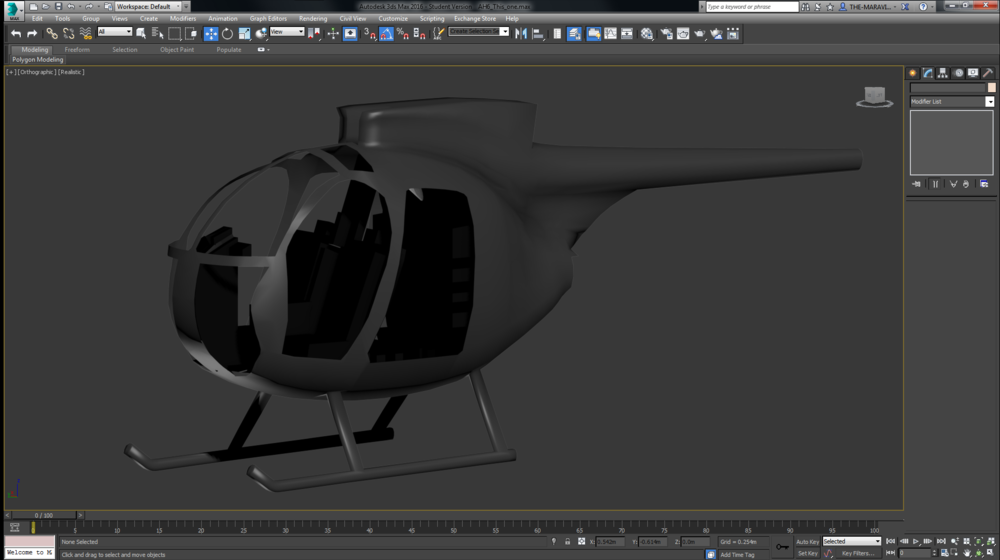Open the selection filter 'All' dropdown

point(115,32)
